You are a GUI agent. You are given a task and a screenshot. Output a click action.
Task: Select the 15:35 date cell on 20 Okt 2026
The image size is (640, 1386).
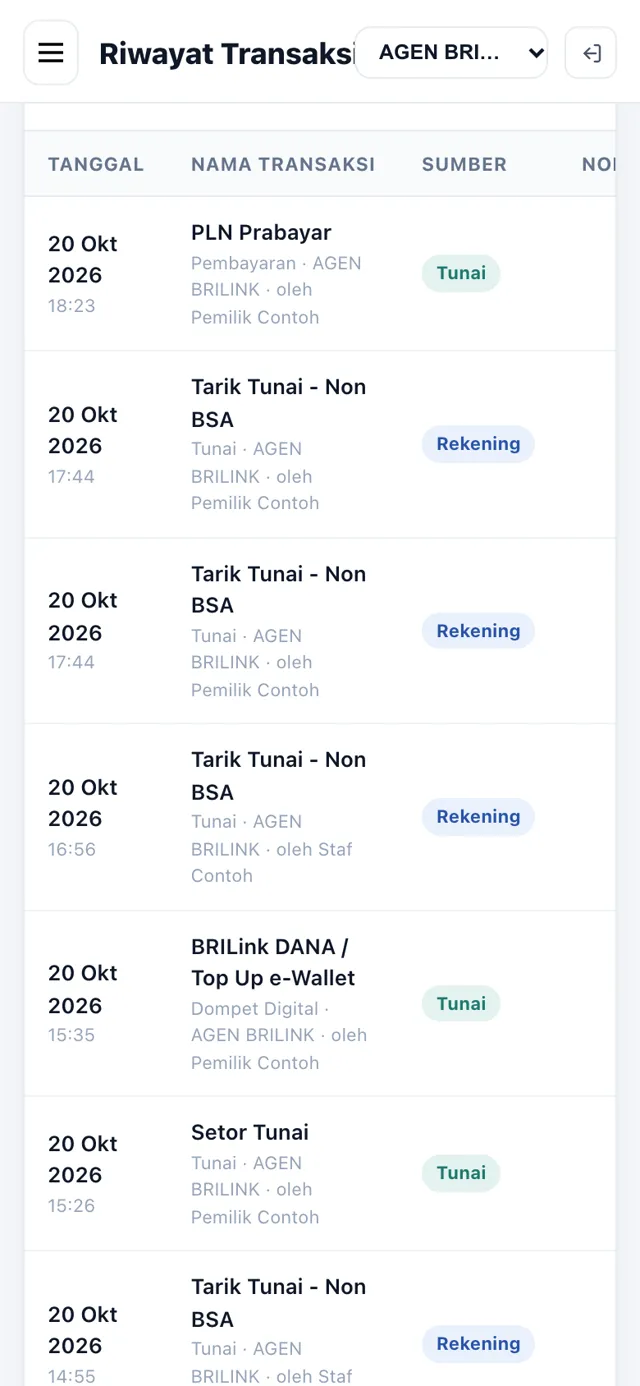coord(83,1003)
